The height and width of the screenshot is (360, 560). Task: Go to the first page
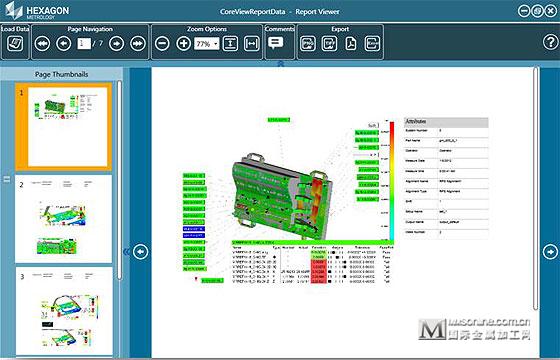pyautogui.click(x=42, y=44)
